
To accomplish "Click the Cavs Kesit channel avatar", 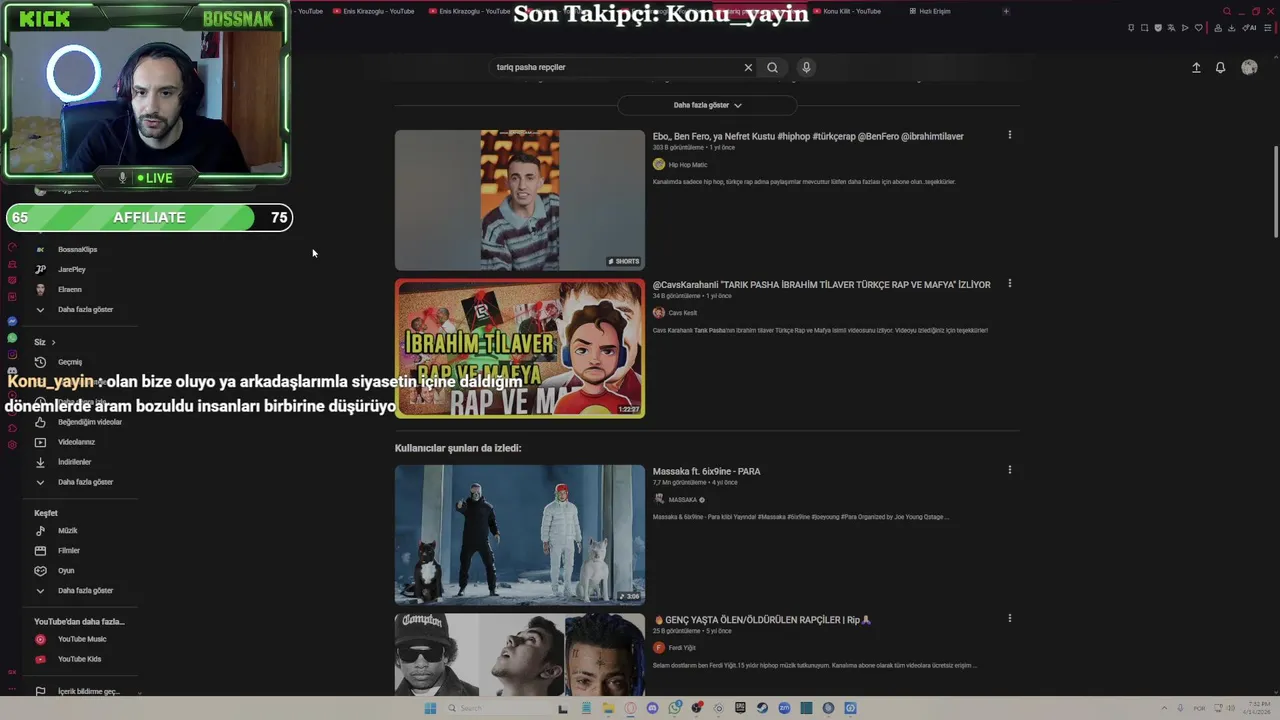I will pos(659,312).
